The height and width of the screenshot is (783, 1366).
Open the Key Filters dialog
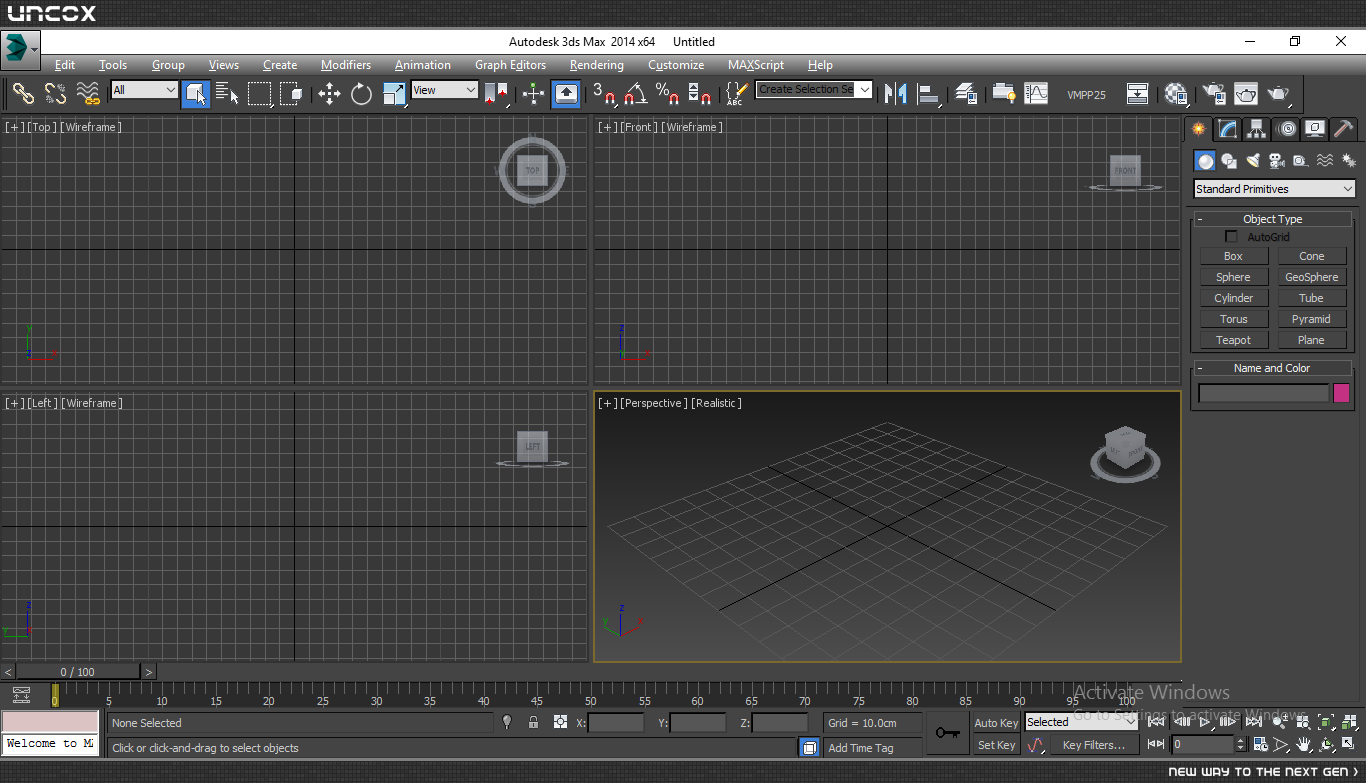(x=1093, y=745)
